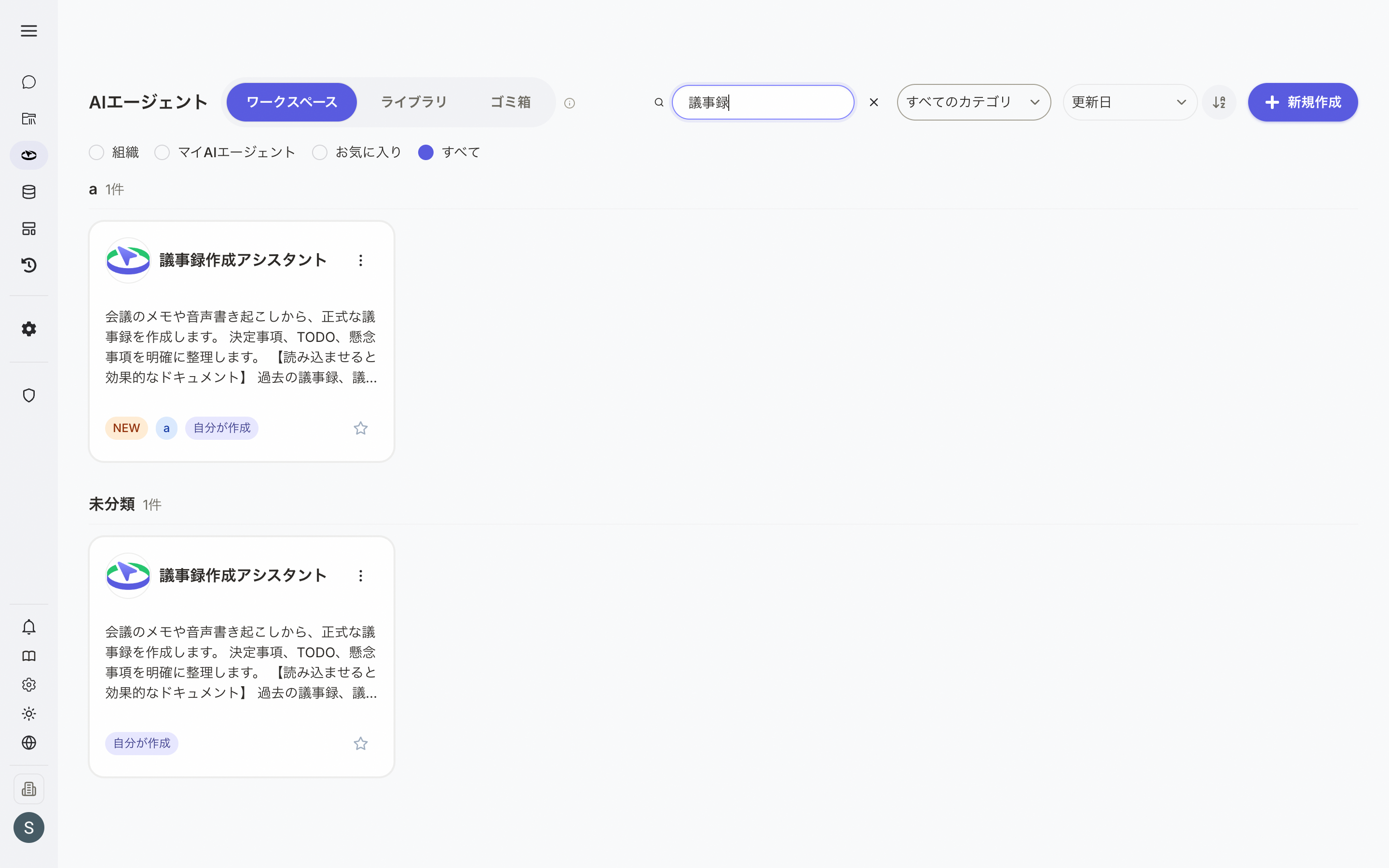Open the organization building icon
The image size is (1389, 868).
29,789
